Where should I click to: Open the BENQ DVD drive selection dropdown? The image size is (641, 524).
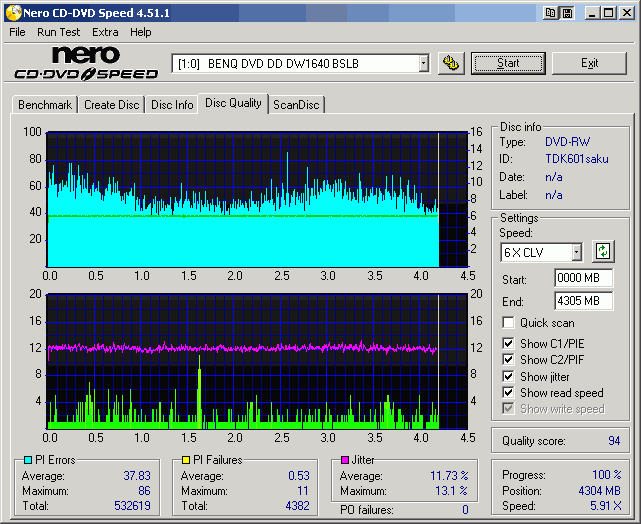[423, 63]
